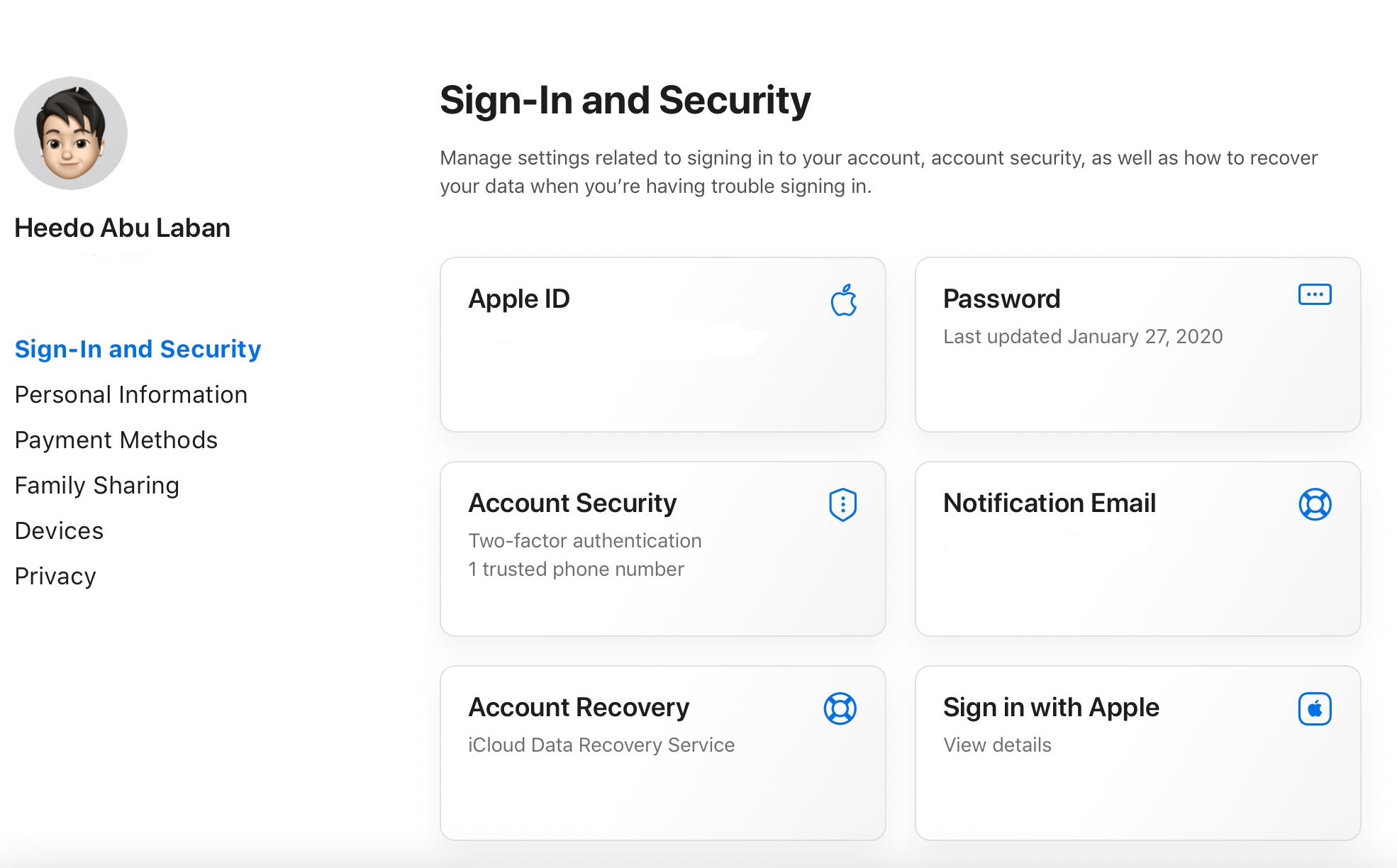Image resolution: width=1397 pixels, height=868 pixels.
Task: Click Password last updated January 27, 2020 text
Action: (1083, 336)
